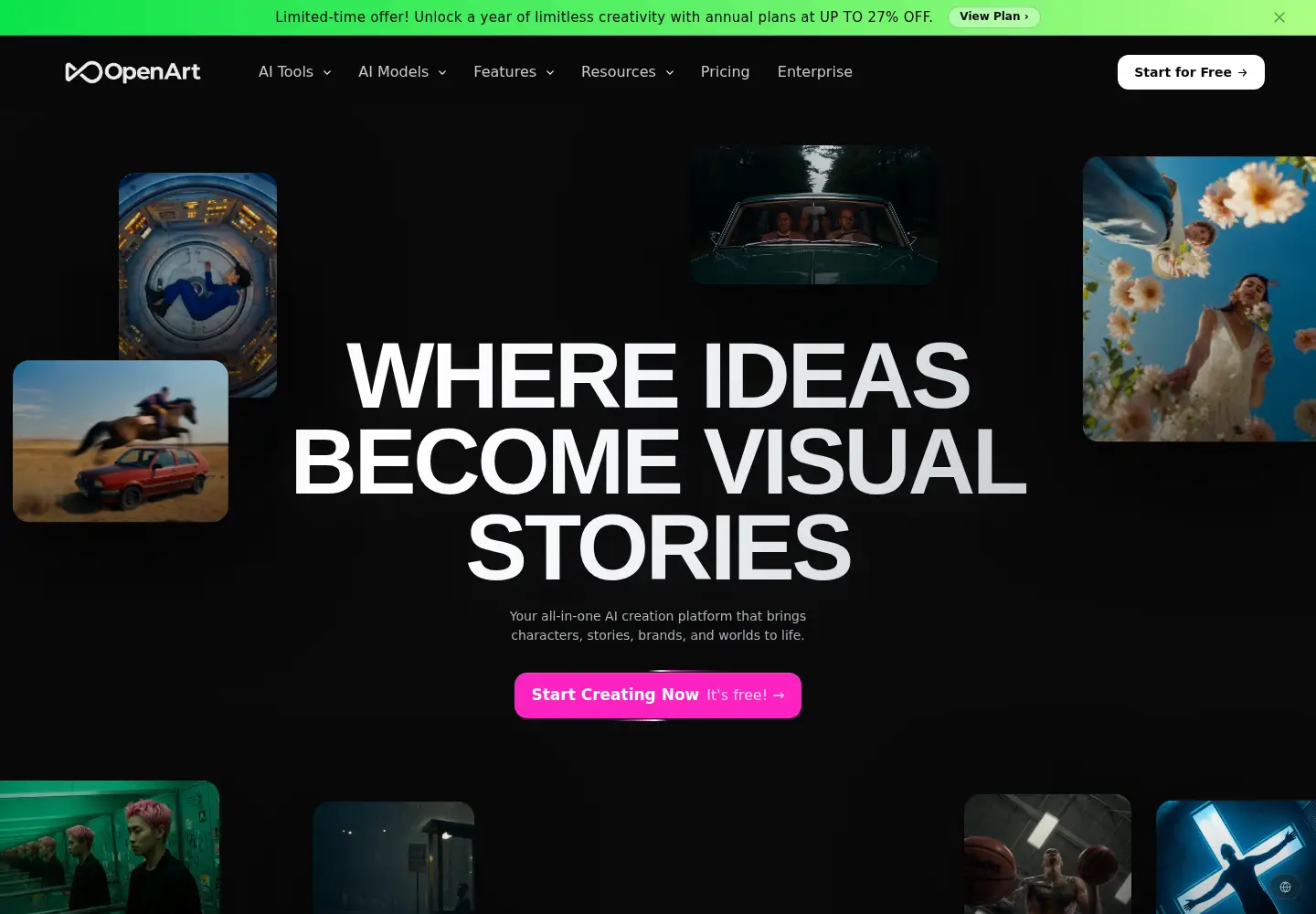Expand the AI Tools menu
Viewport: 1316px width, 914px height.
[x=294, y=72]
